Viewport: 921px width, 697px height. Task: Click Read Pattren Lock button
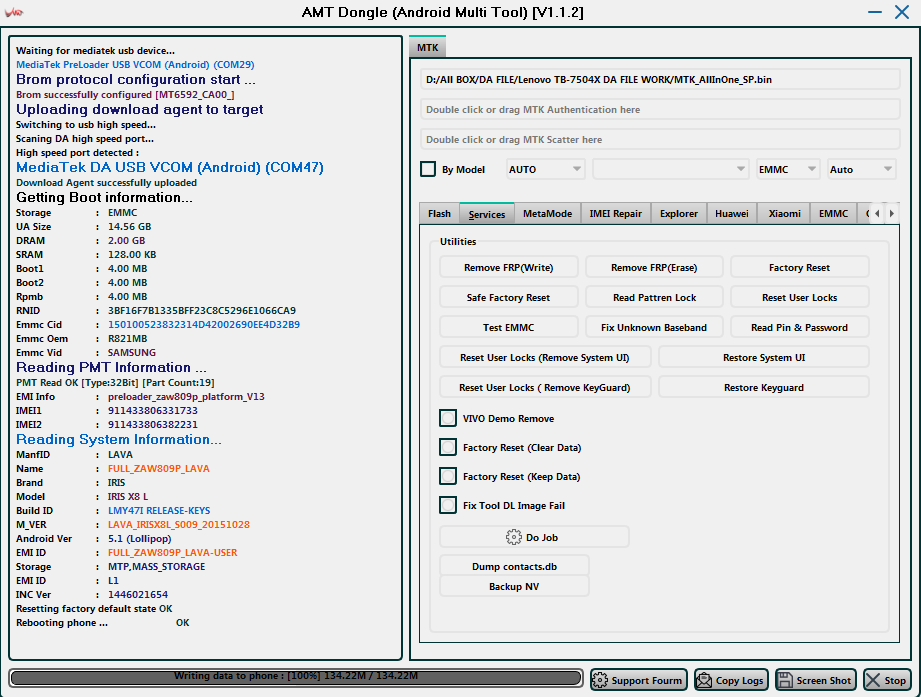pos(654,297)
